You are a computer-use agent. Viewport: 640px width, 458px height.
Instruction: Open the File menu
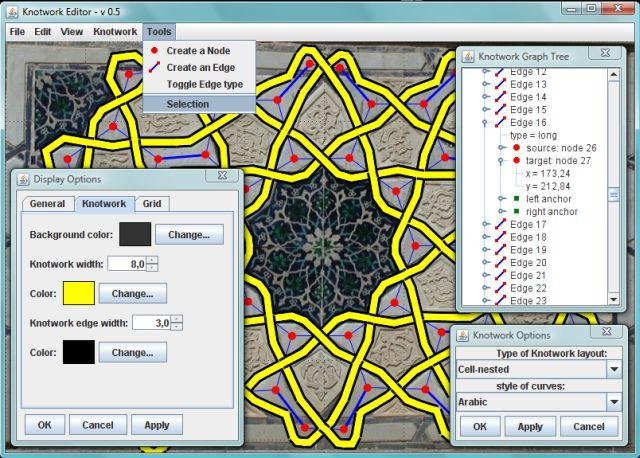coord(17,31)
